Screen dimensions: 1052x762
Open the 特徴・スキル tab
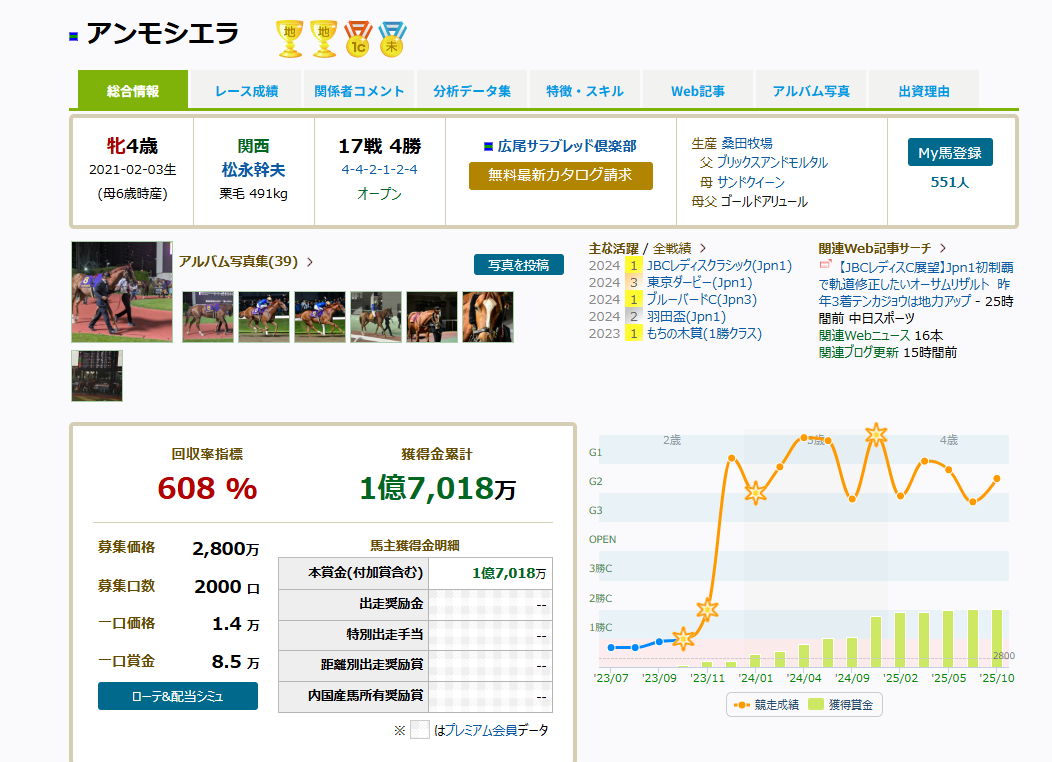click(584, 91)
